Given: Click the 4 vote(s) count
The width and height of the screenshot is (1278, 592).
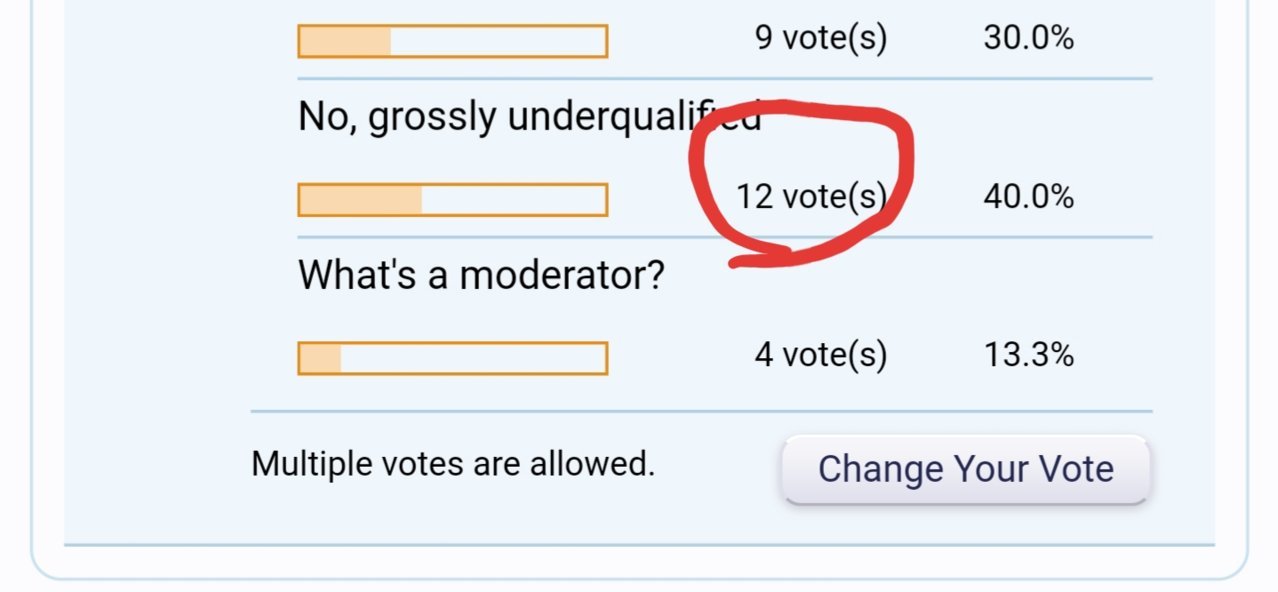Looking at the screenshot, I should click(821, 355).
